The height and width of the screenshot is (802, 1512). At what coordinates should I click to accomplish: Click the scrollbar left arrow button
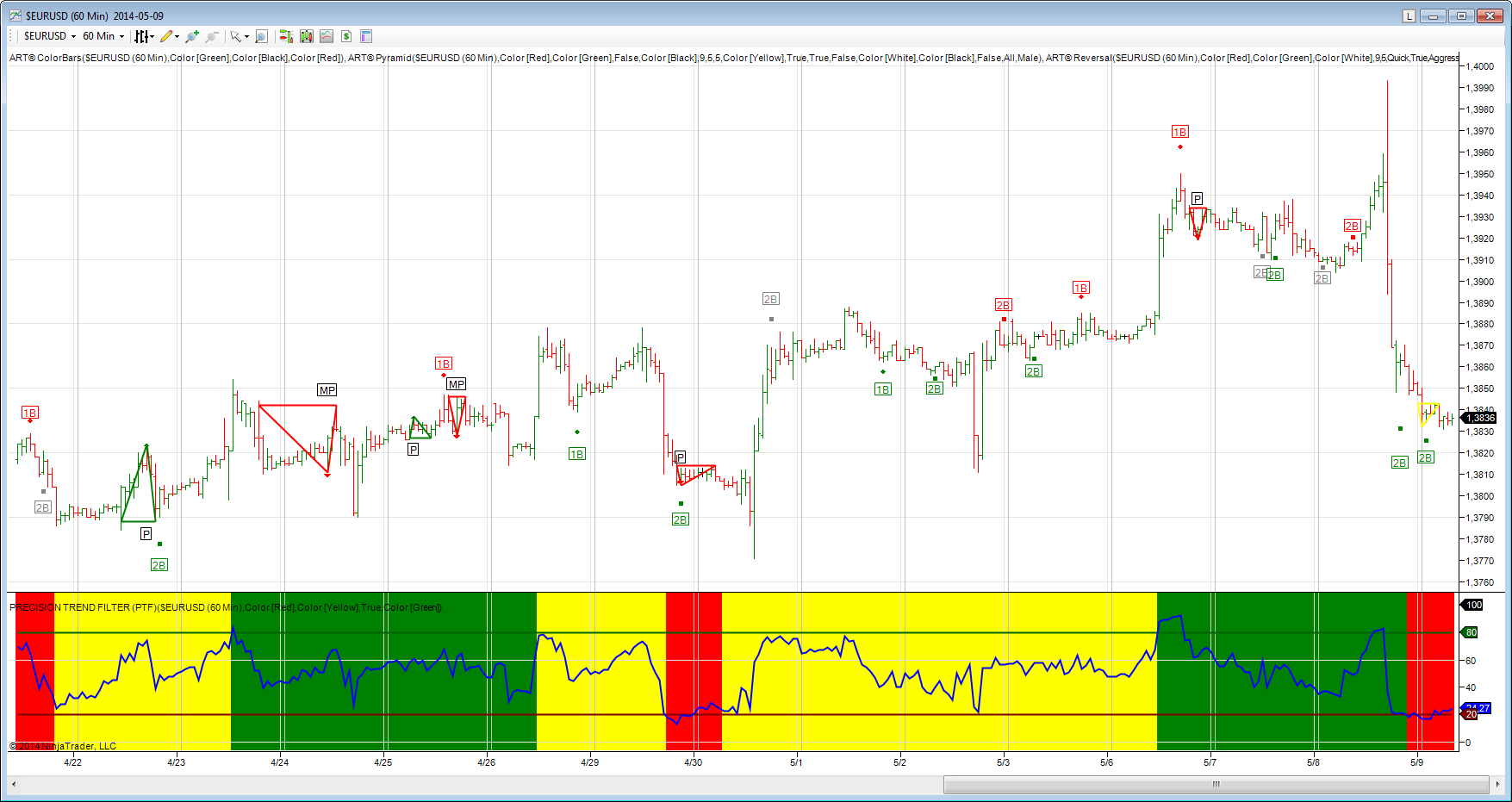click(14, 784)
